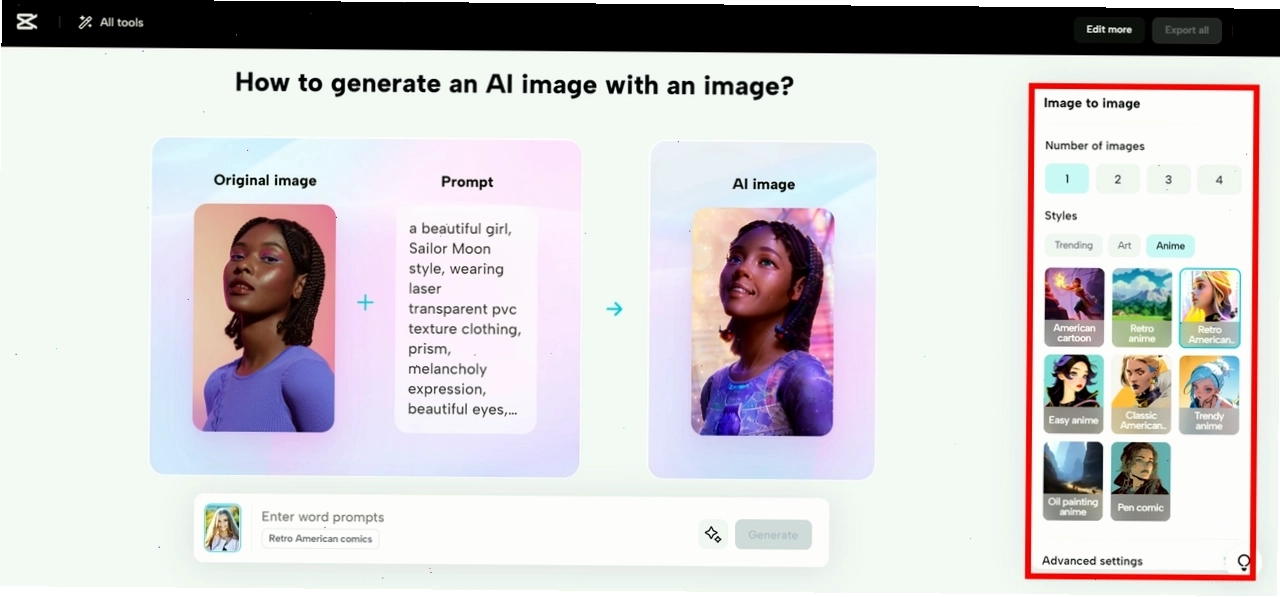This screenshot has height=597, width=1280.
Task: Click the lightbulb tips icon
Action: [x=1244, y=563]
